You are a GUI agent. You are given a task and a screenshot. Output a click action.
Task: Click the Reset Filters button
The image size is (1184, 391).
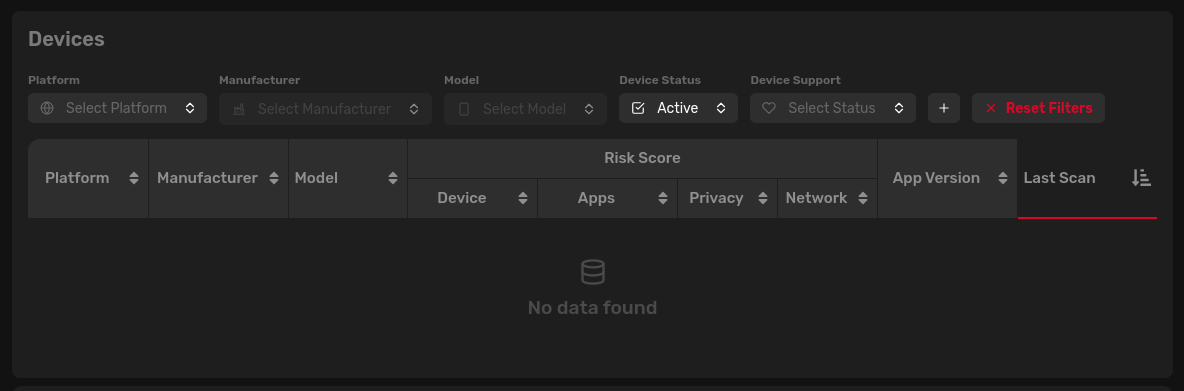point(1038,108)
